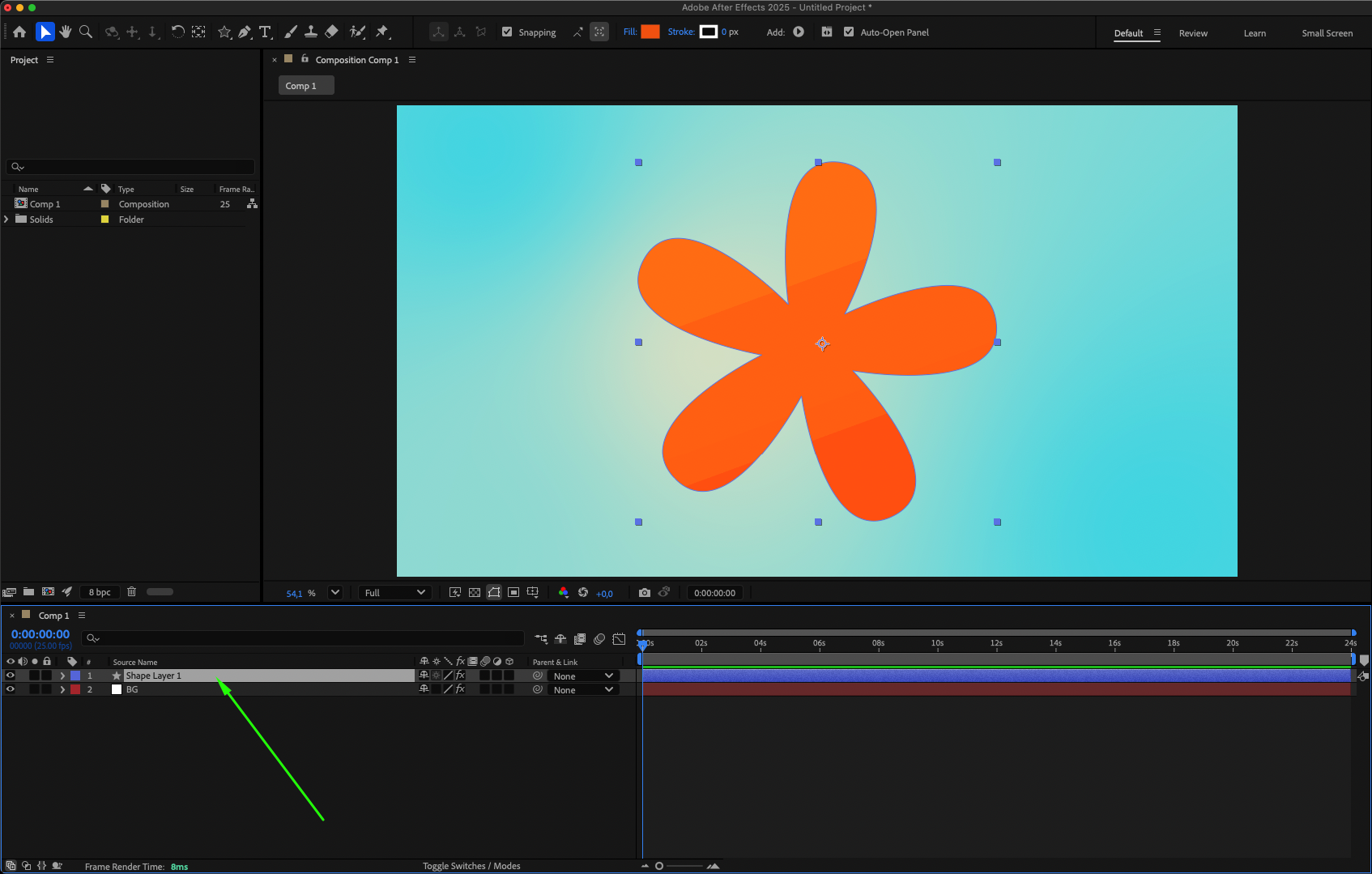
Task: Select the Pen tool
Action: 245,32
